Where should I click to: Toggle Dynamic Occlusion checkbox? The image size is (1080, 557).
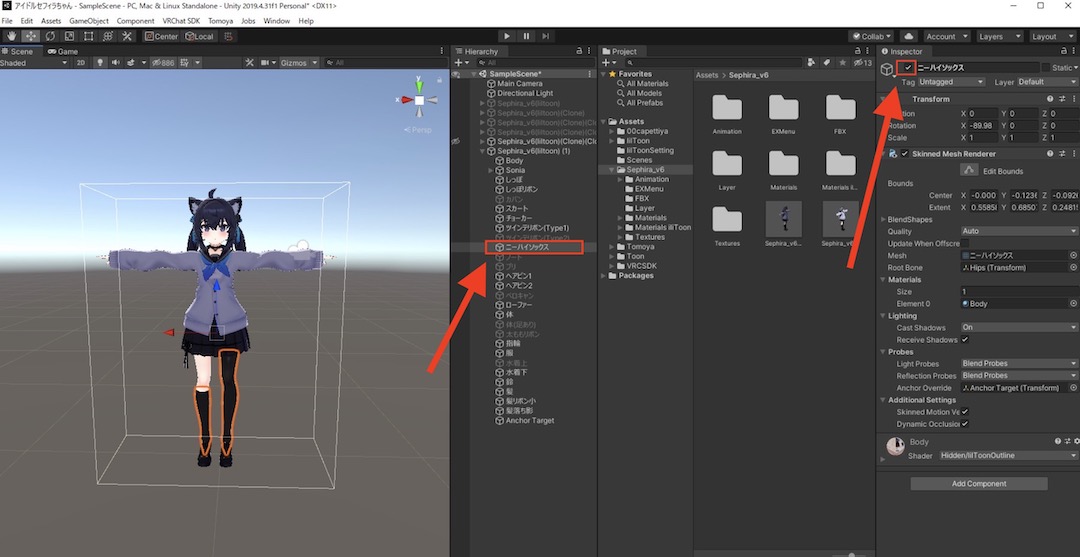click(965, 424)
